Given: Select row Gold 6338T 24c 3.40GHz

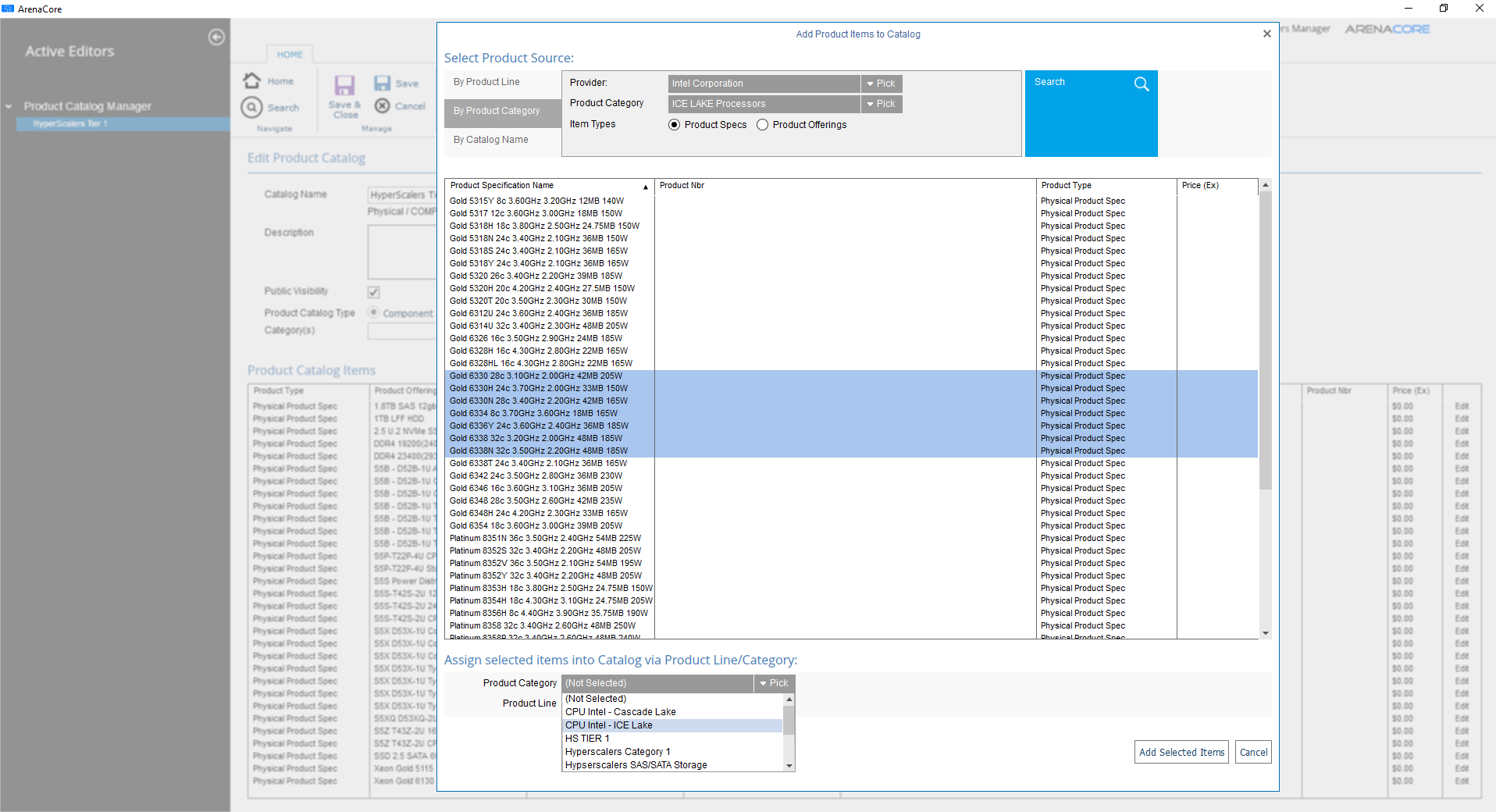Looking at the screenshot, I should (851, 464).
